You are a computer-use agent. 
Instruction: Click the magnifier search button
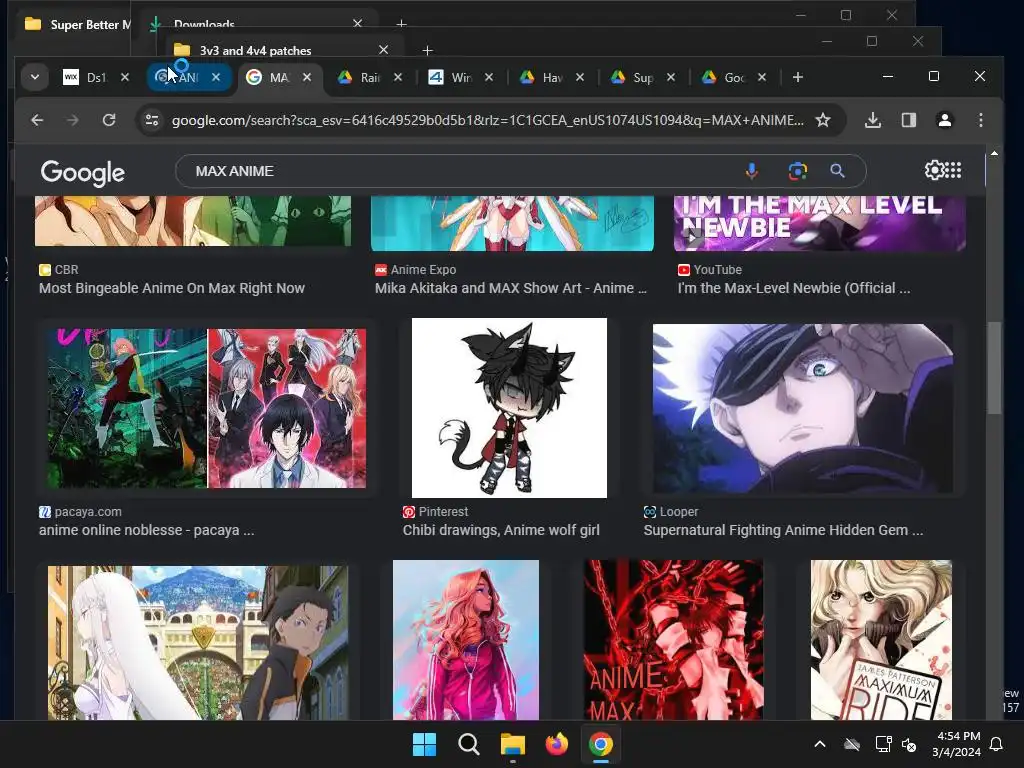coord(837,171)
